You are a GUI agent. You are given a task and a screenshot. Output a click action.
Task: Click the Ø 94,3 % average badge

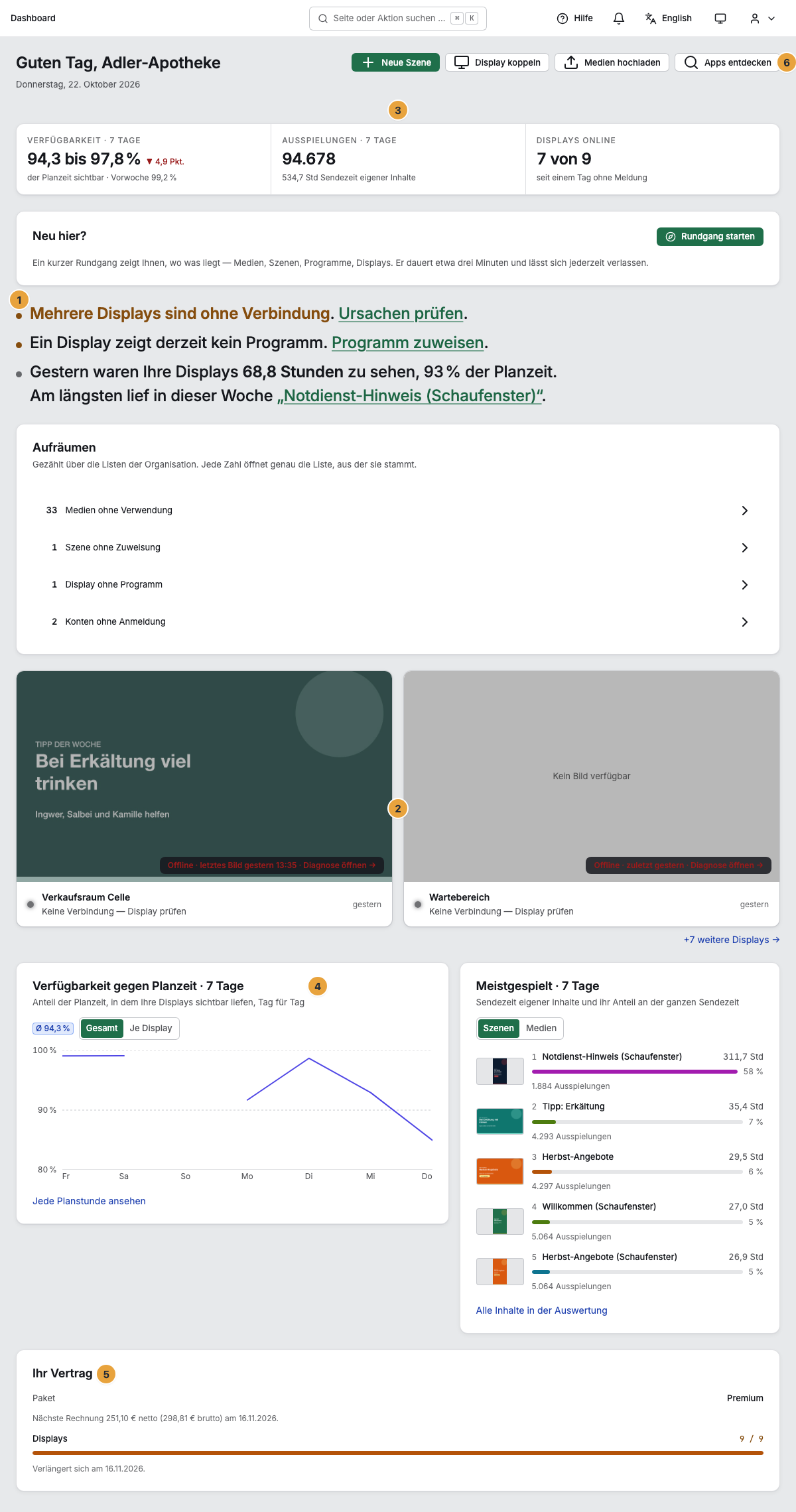point(53,1029)
